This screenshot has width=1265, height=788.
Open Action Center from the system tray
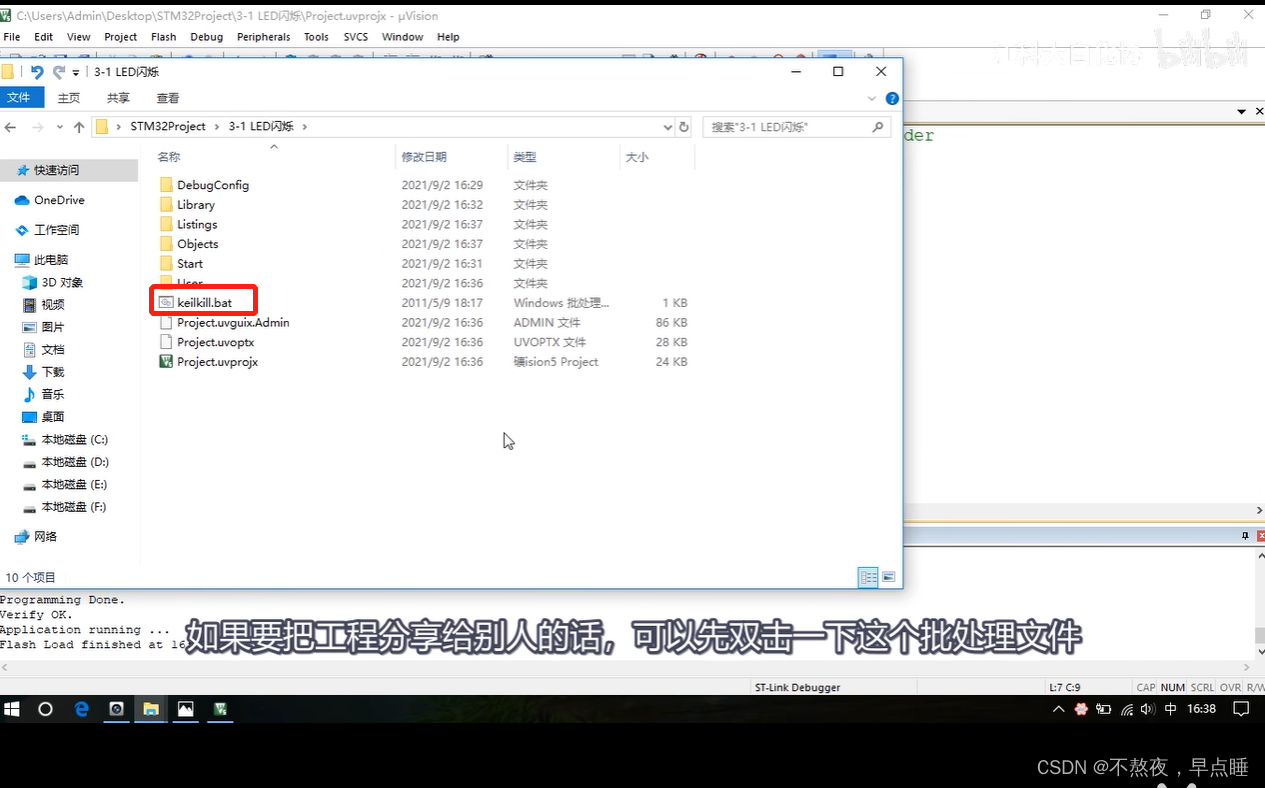point(1240,708)
